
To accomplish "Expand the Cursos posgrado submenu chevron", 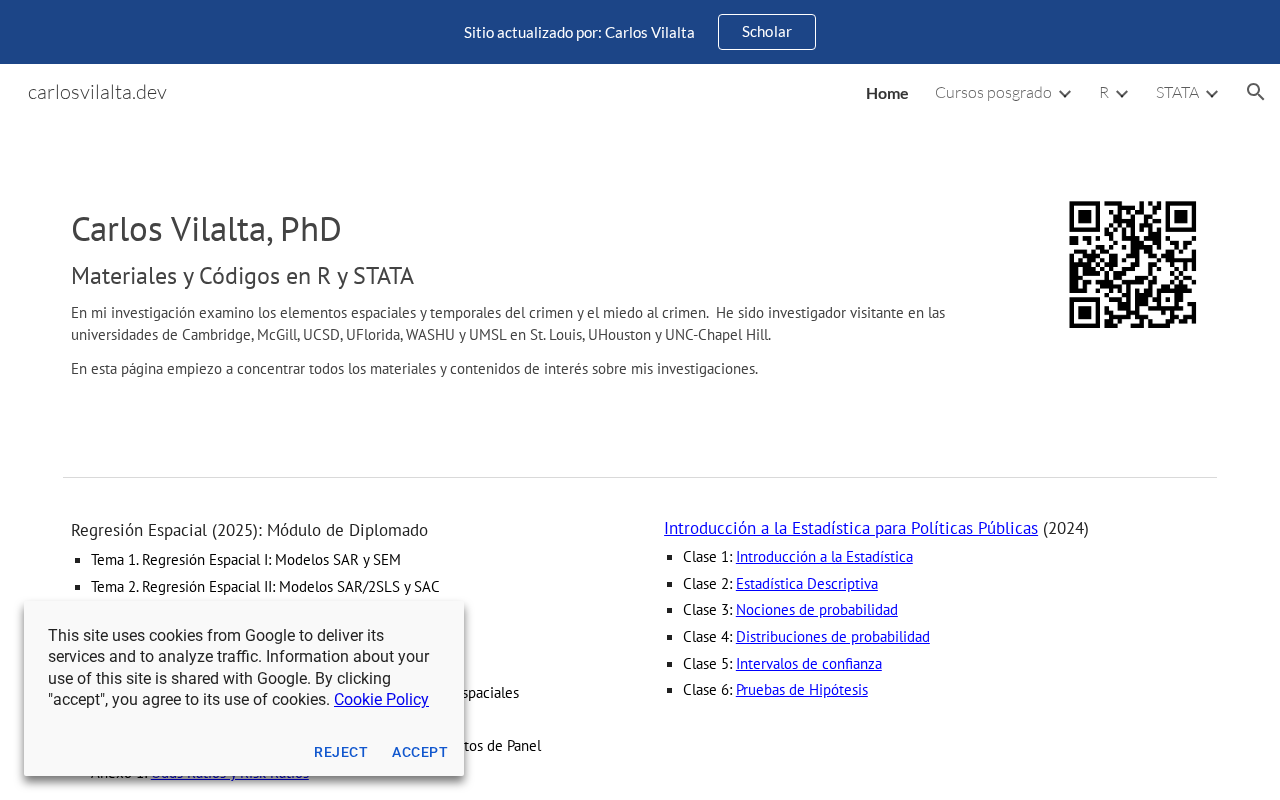I will (x=1065, y=93).
